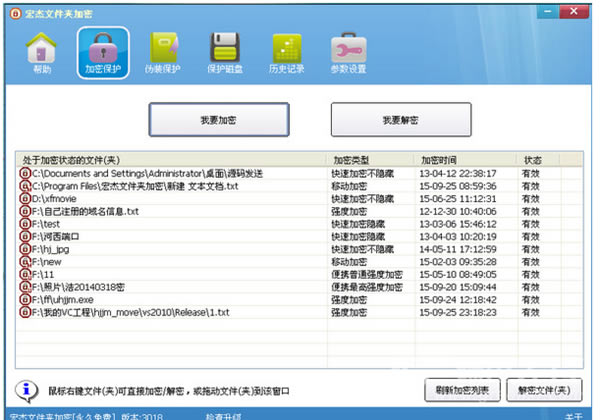Sort by 处于加密状态的文件(夹) column header
Viewport: 600px width, 420px height.
[x=171, y=160]
